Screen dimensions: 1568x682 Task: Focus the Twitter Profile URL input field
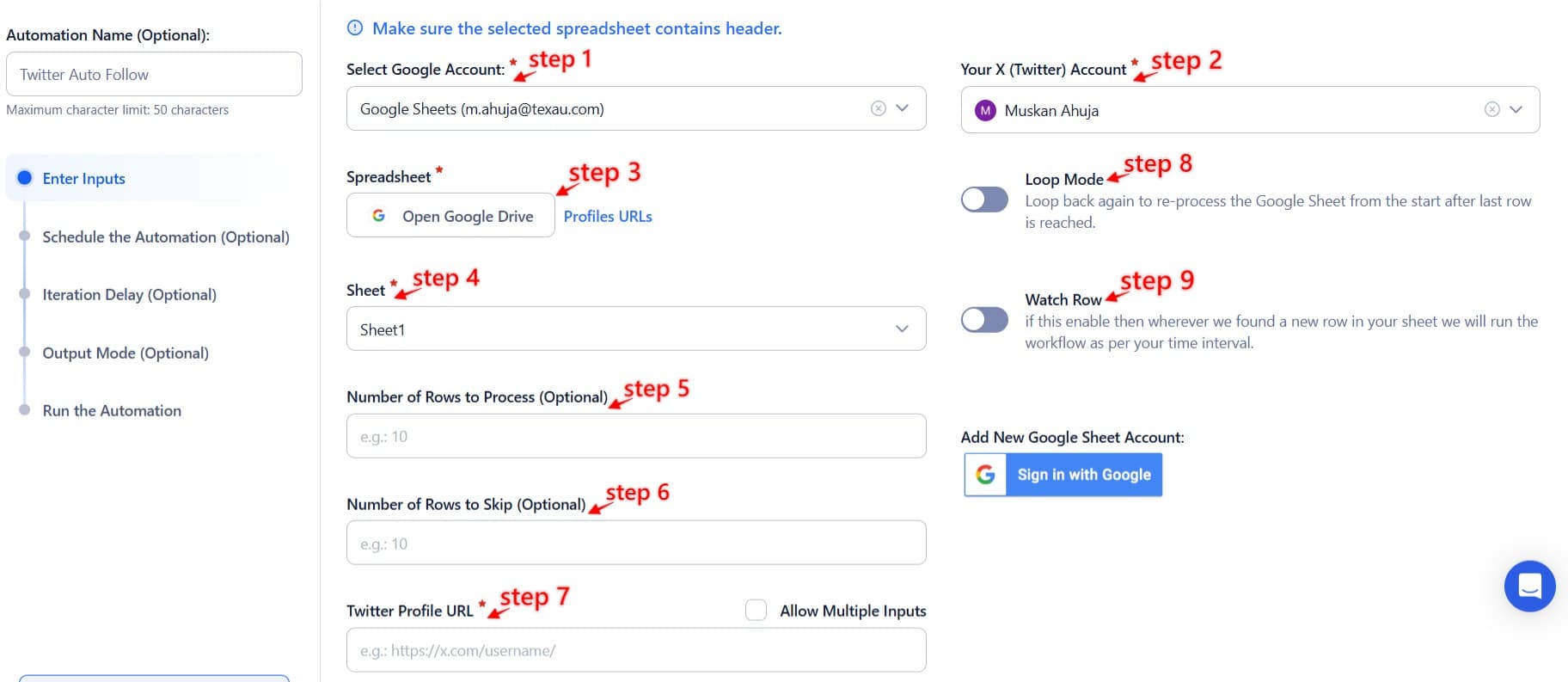635,651
